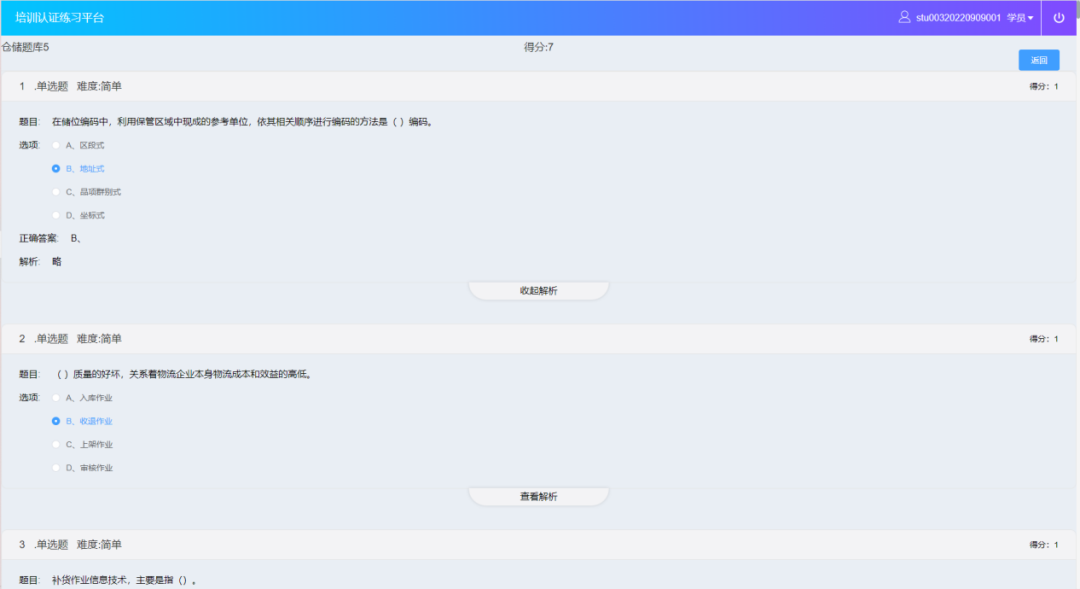Viewport: 1080px width, 589px height.
Task: Click the selected B 地址式 radio button
Action: pyautogui.click(x=56, y=167)
